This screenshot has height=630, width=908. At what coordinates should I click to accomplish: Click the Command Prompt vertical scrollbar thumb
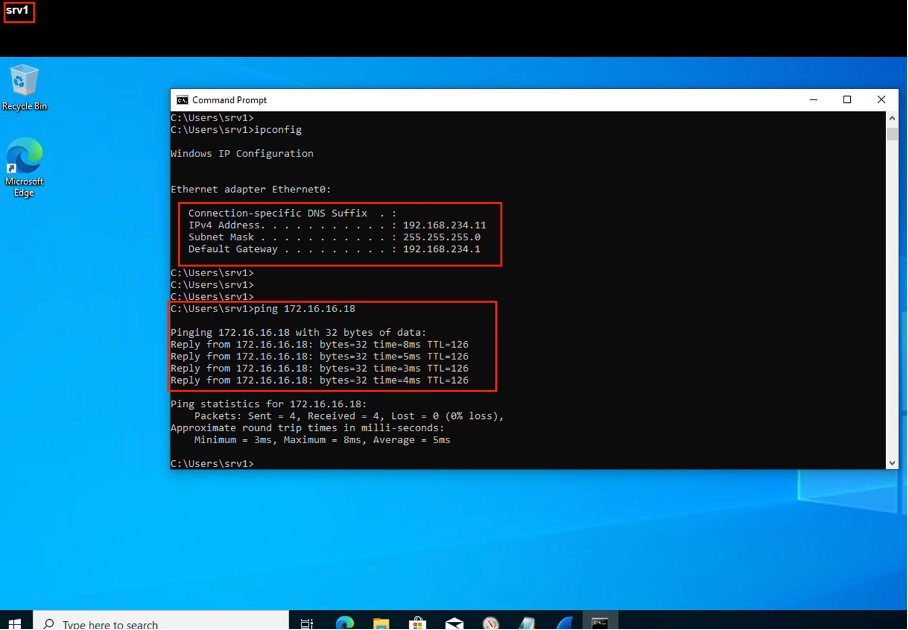[892, 135]
